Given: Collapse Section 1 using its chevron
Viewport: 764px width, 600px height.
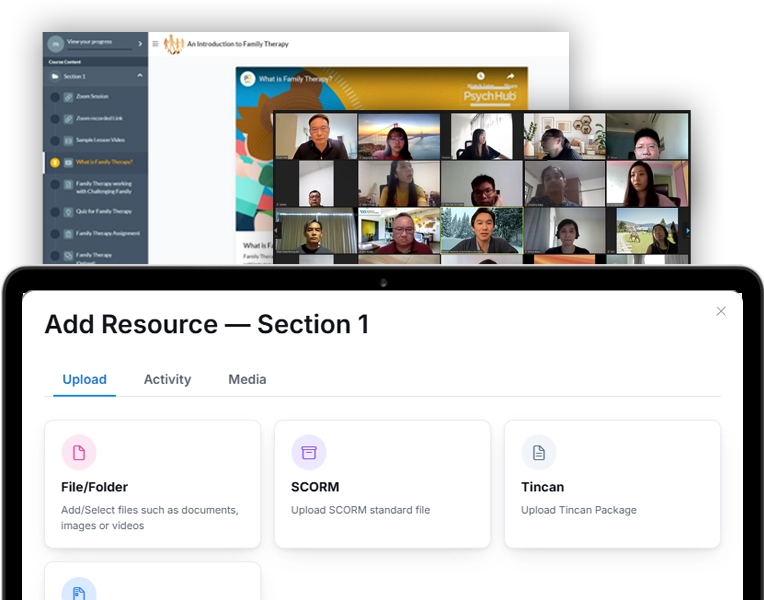Looking at the screenshot, I should tap(140, 76).
